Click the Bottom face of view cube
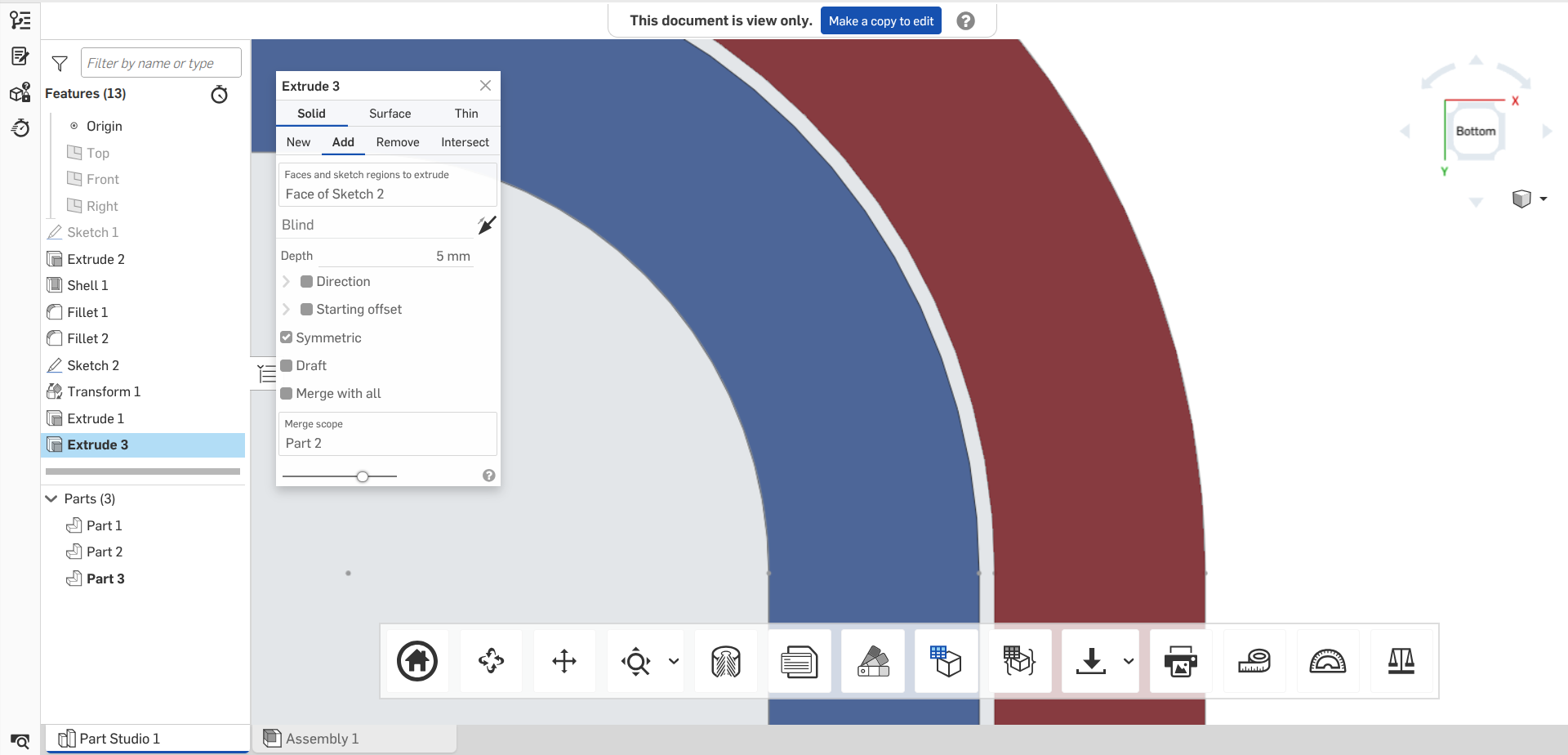1568x755 pixels. [1475, 132]
